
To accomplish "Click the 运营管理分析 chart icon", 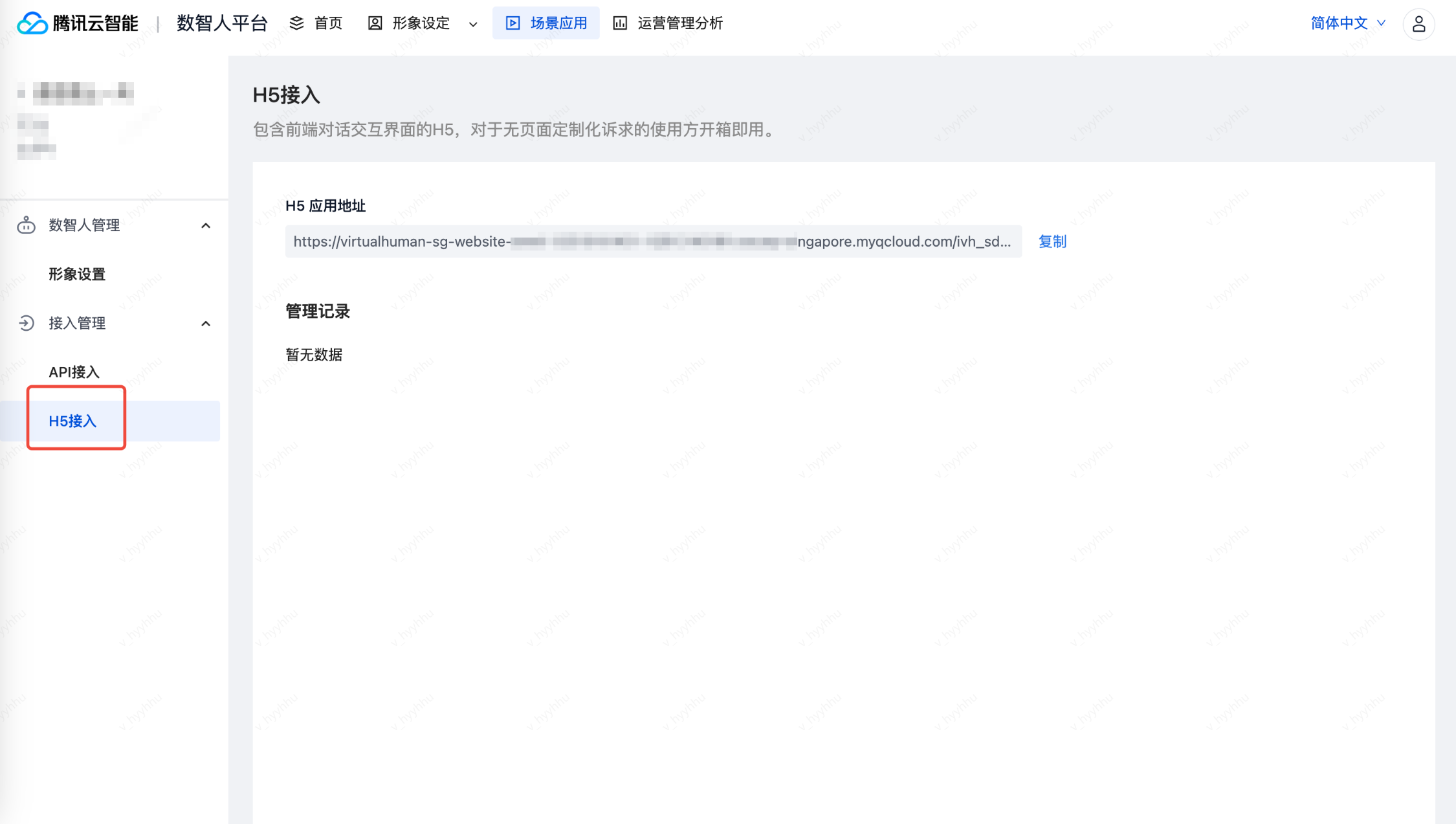I will (x=620, y=23).
